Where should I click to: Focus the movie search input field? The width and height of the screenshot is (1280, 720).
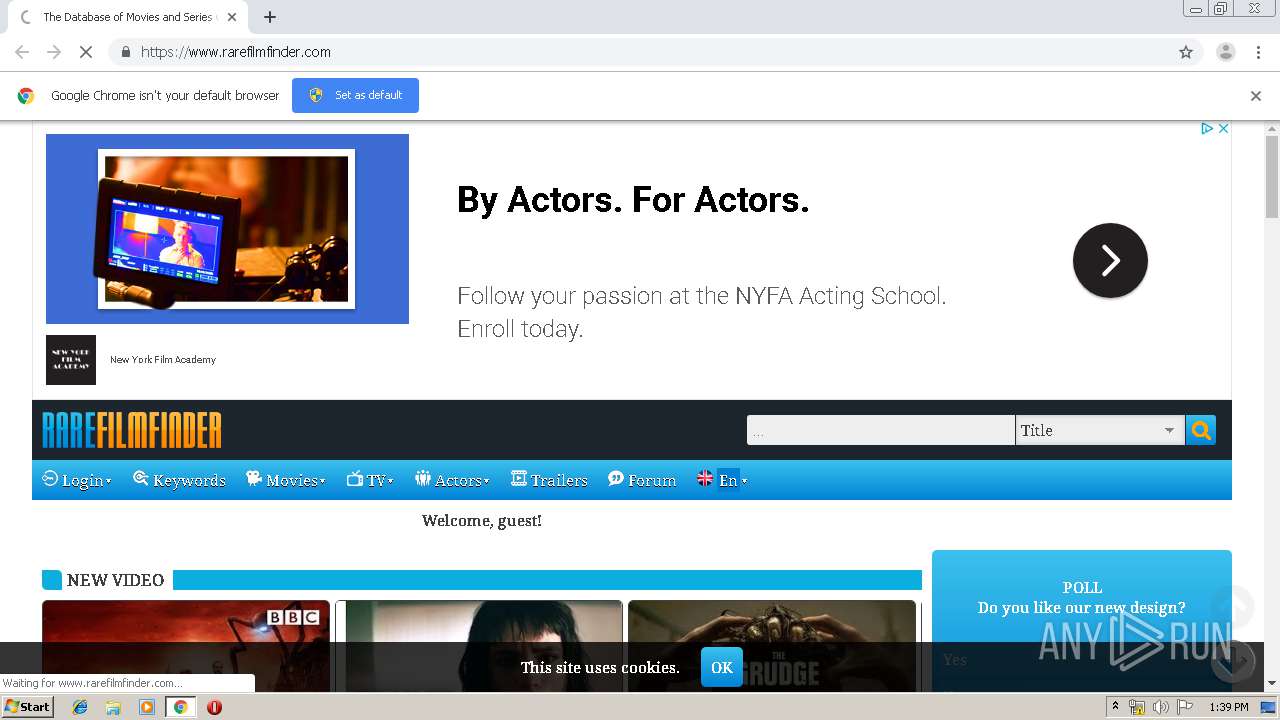[x=880, y=430]
